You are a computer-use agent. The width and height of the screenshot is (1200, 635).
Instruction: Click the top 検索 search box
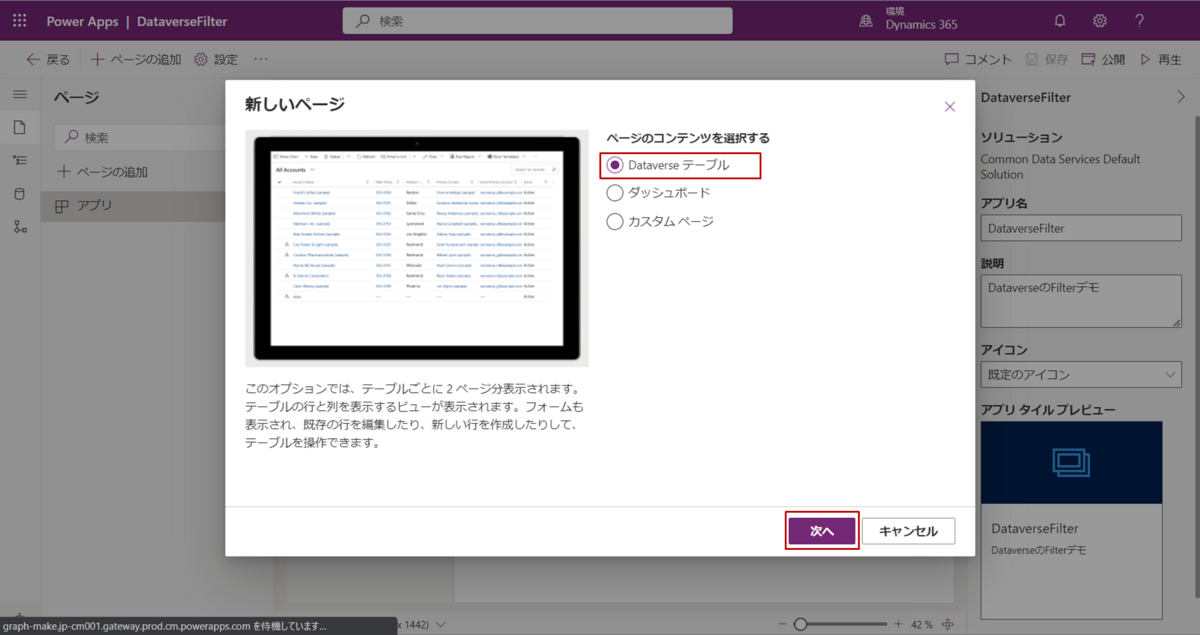[537, 20]
